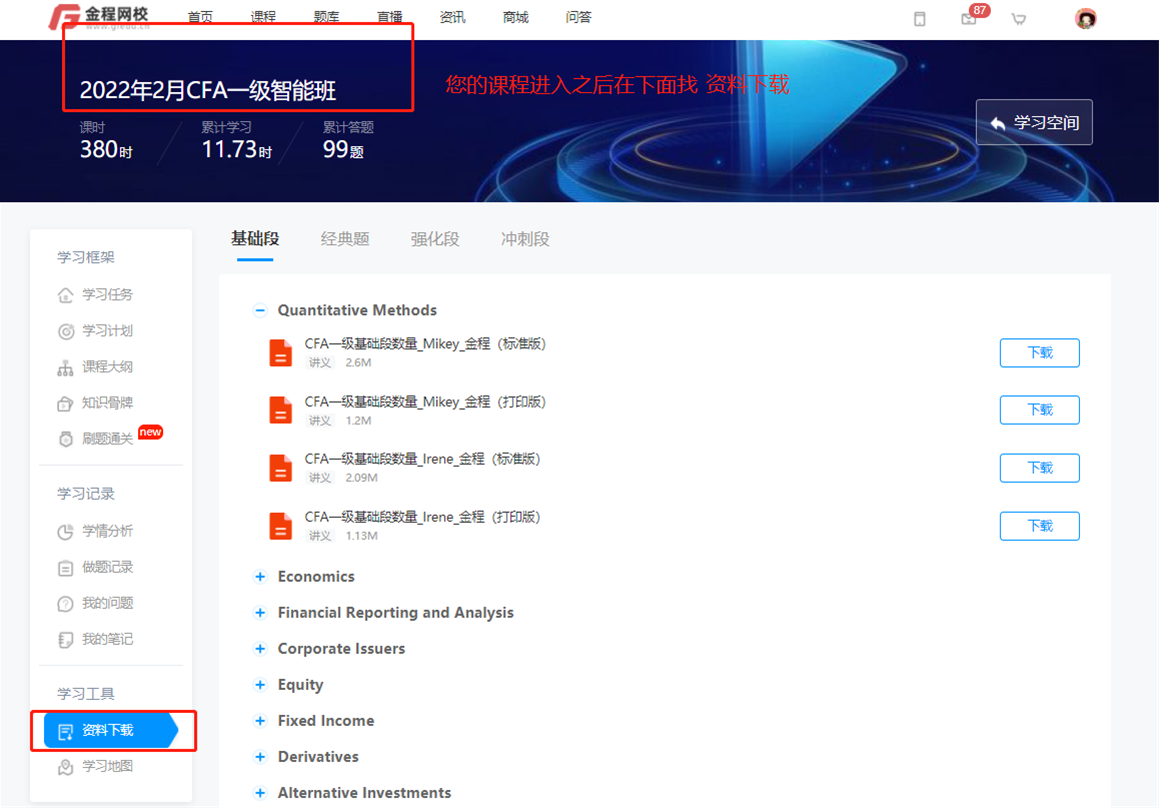Open 问答 in the top navigation
Image resolution: width=1159 pixels, height=808 pixels.
pyautogui.click(x=578, y=17)
